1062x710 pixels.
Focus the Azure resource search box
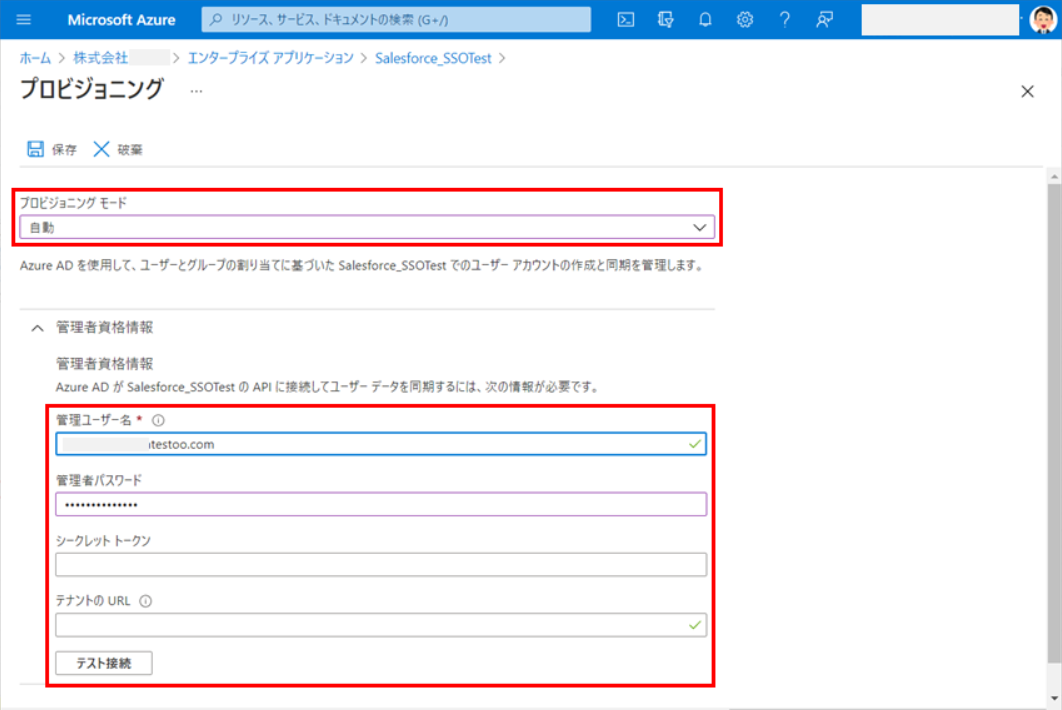click(396, 20)
